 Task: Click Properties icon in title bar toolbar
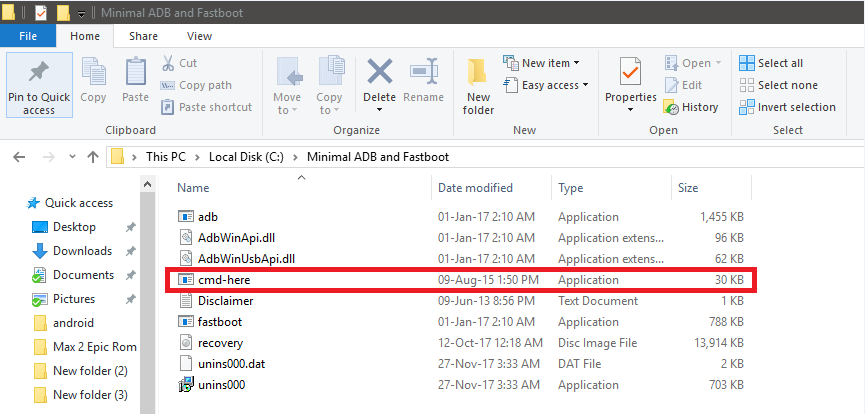pos(41,12)
